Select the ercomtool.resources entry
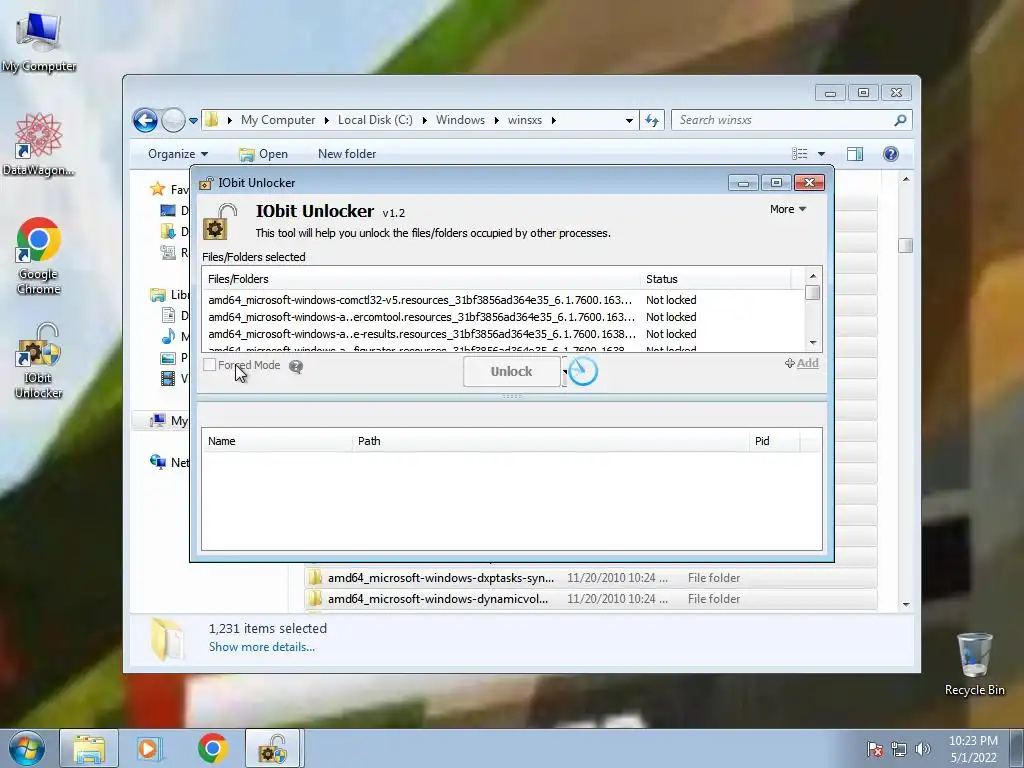This screenshot has height=768, width=1024. (504, 317)
